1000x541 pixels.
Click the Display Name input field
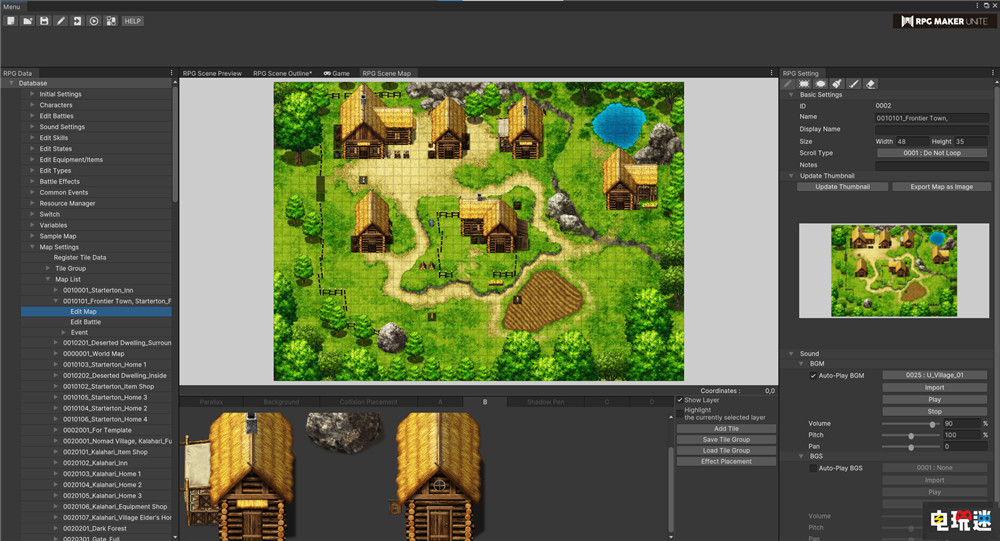click(x=931, y=129)
